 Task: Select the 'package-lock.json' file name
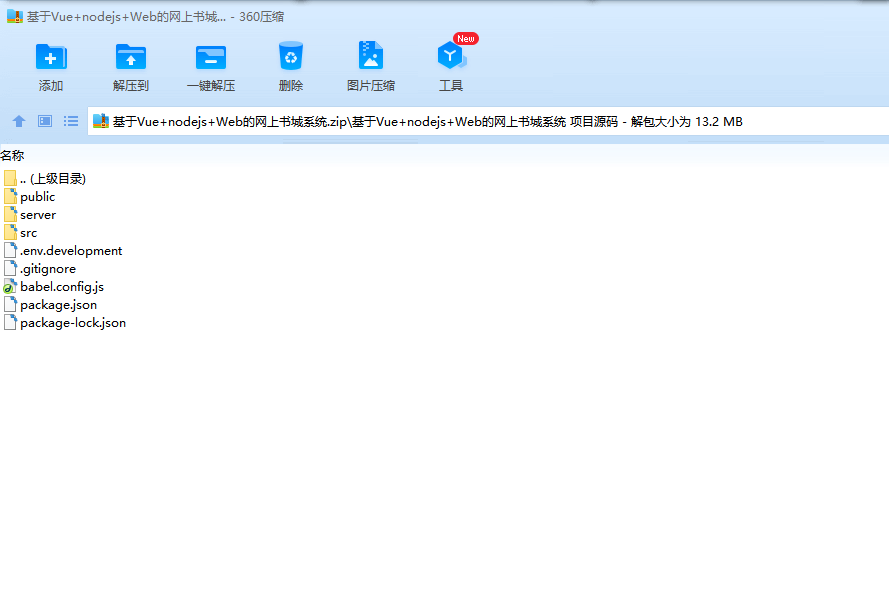(x=73, y=323)
